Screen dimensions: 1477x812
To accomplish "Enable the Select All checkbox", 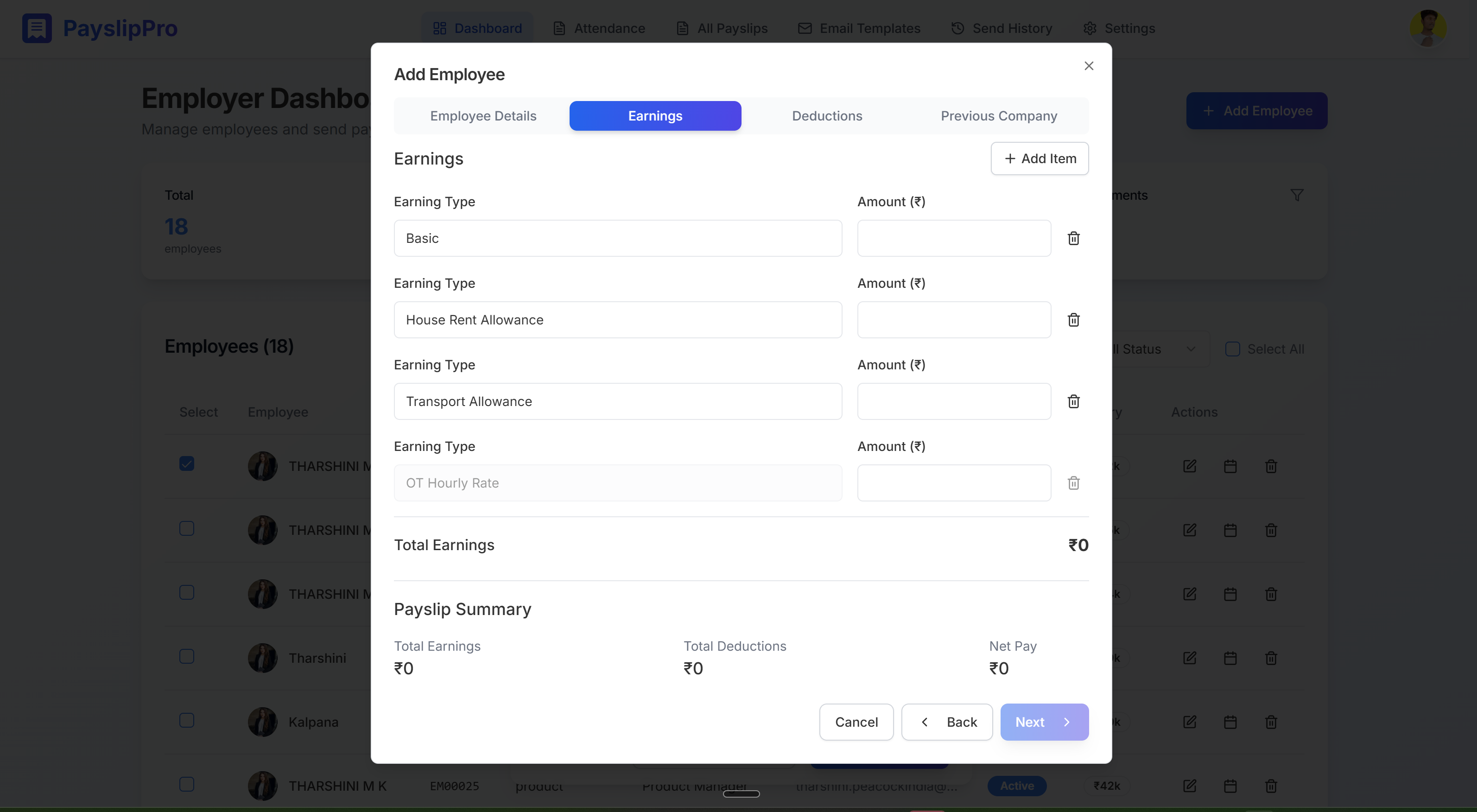I will click(1232, 349).
